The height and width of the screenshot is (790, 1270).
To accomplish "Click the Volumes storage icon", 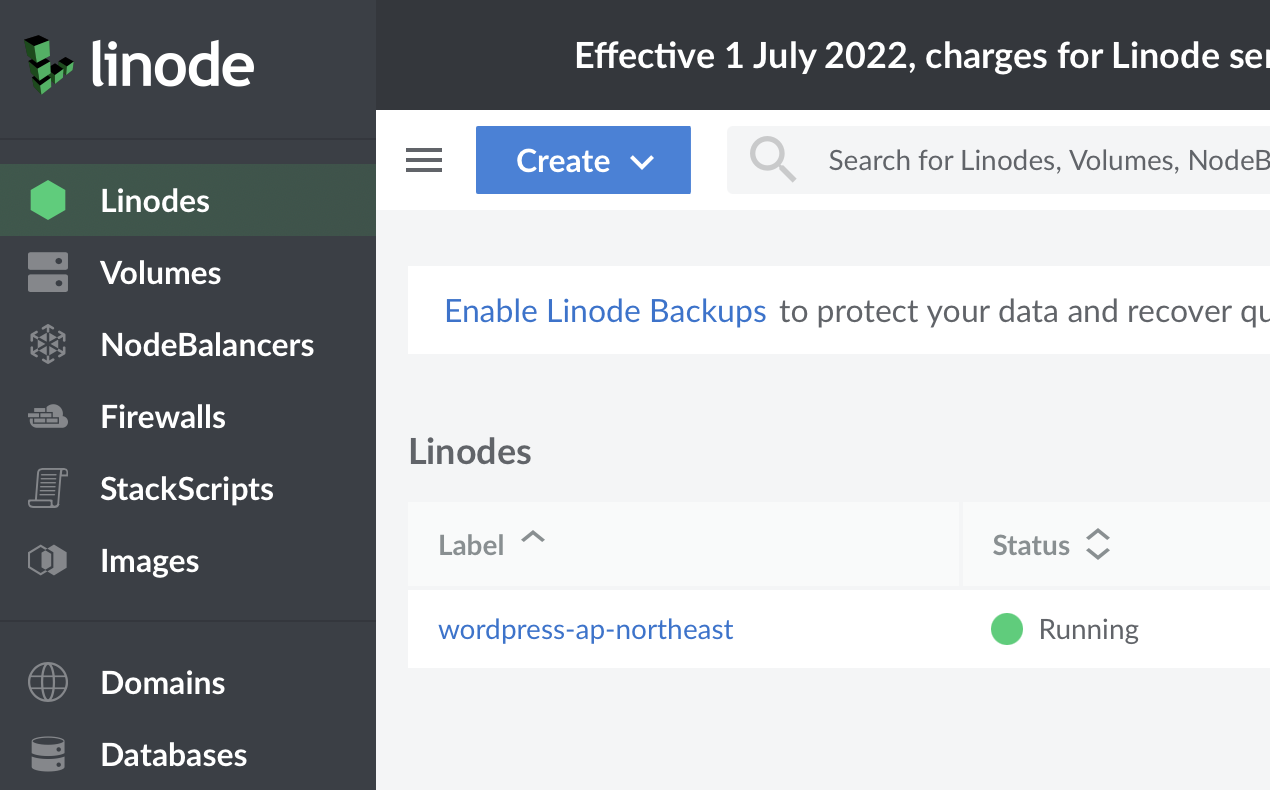I will [48, 273].
